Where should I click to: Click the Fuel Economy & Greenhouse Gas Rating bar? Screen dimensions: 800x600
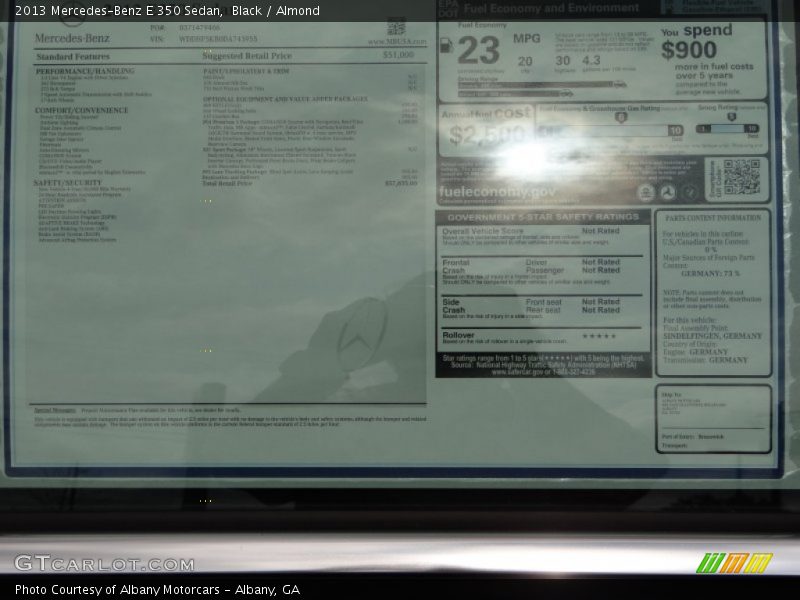click(611, 130)
